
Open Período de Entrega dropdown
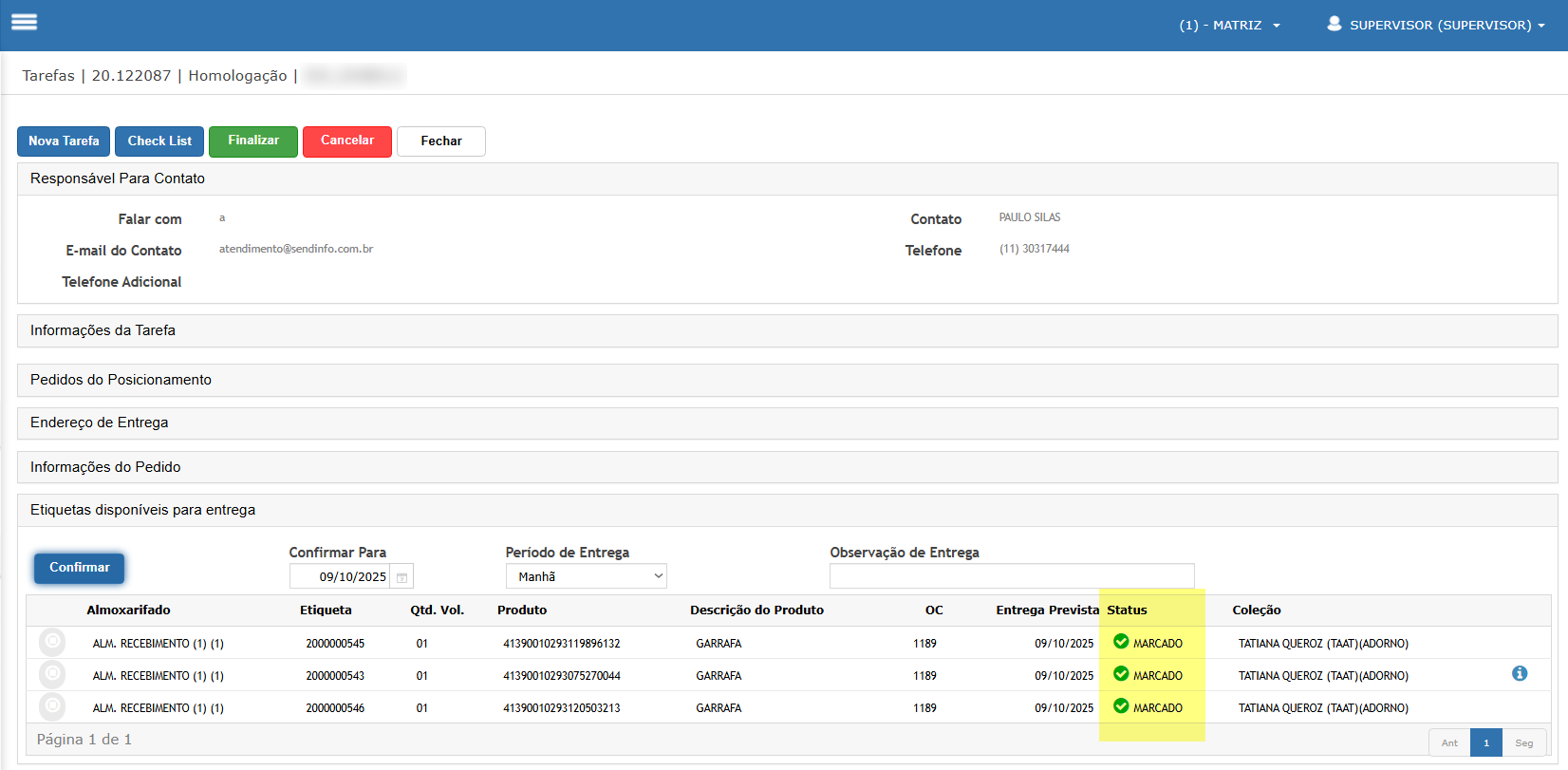[x=586, y=576]
